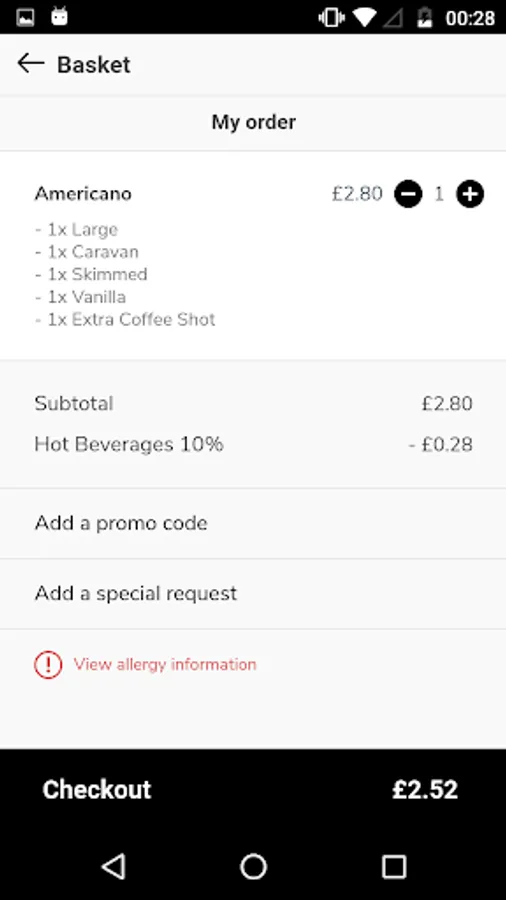Tap Add a special request
The image size is (506, 900).
pyautogui.click(x=253, y=593)
